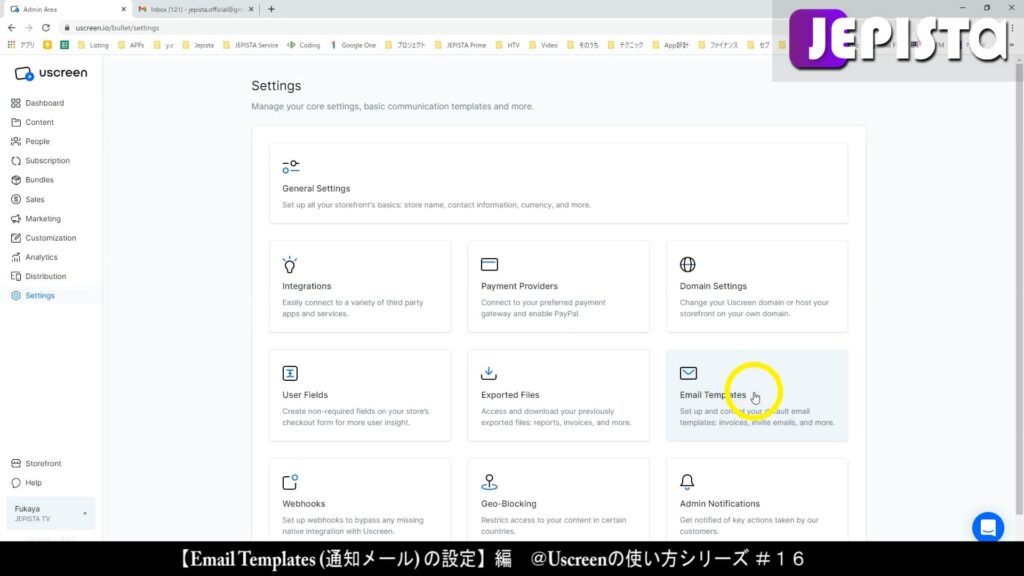Click the browser back arrow
The height and width of the screenshot is (576, 1024).
tap(12, 28)
